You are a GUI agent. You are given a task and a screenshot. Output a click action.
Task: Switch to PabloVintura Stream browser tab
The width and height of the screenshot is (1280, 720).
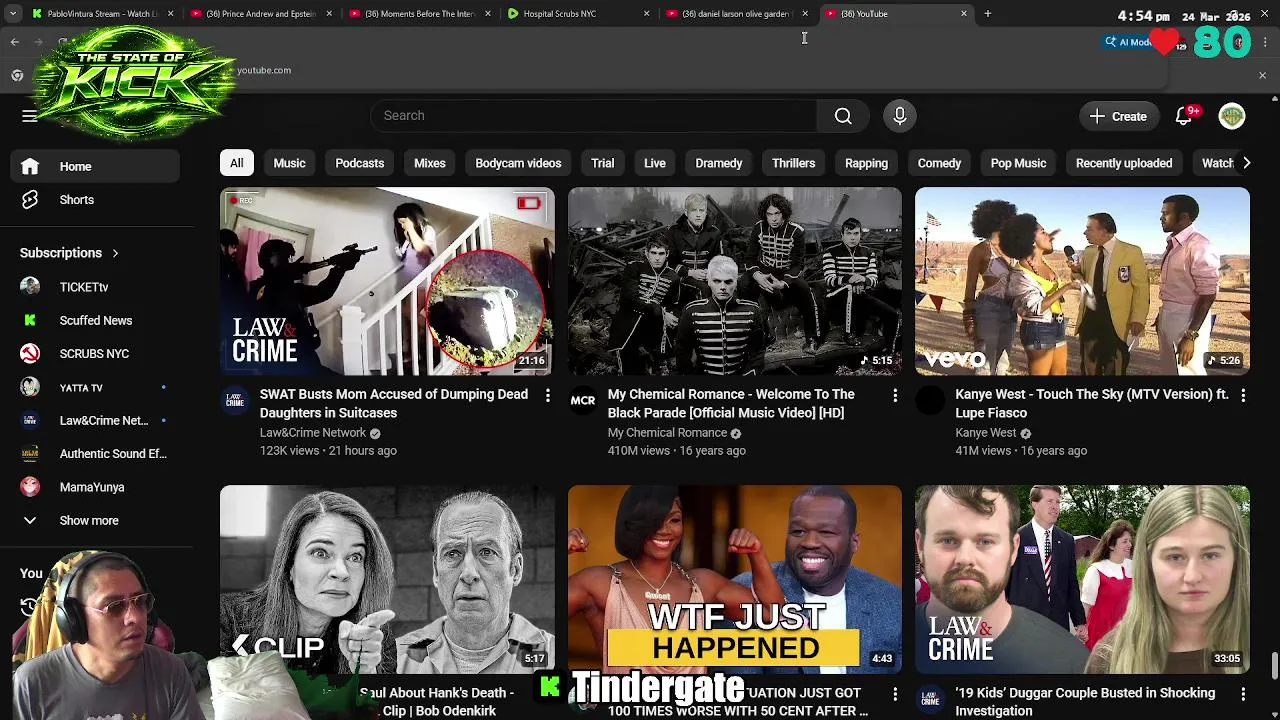pos(101,14)
